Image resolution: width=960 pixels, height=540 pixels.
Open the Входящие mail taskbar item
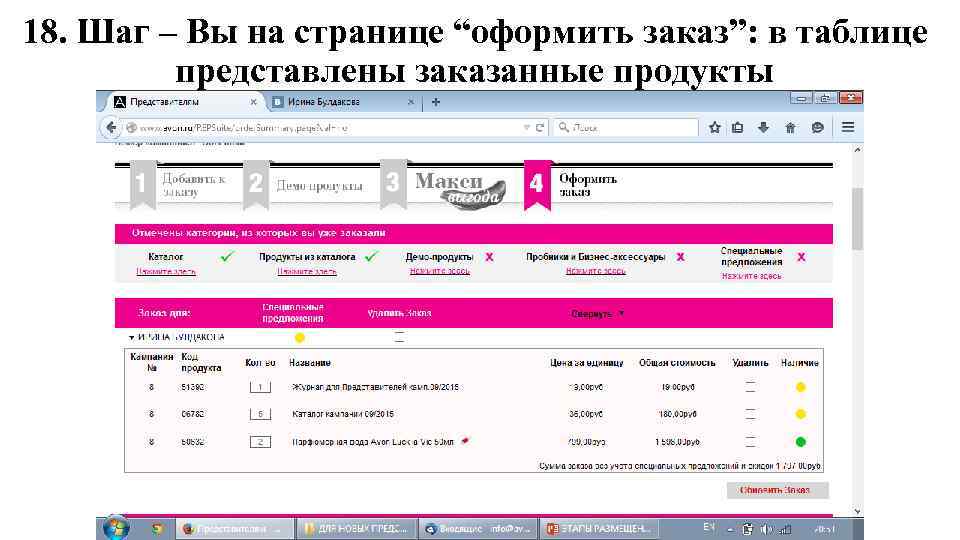[478, 528]
